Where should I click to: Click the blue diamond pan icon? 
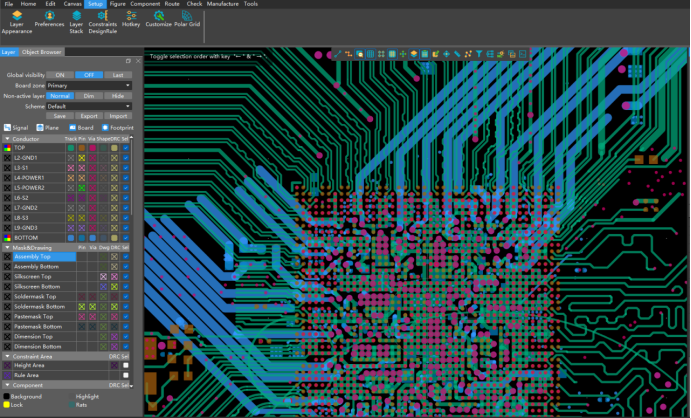pyautogui.click(x=446, y=54)
